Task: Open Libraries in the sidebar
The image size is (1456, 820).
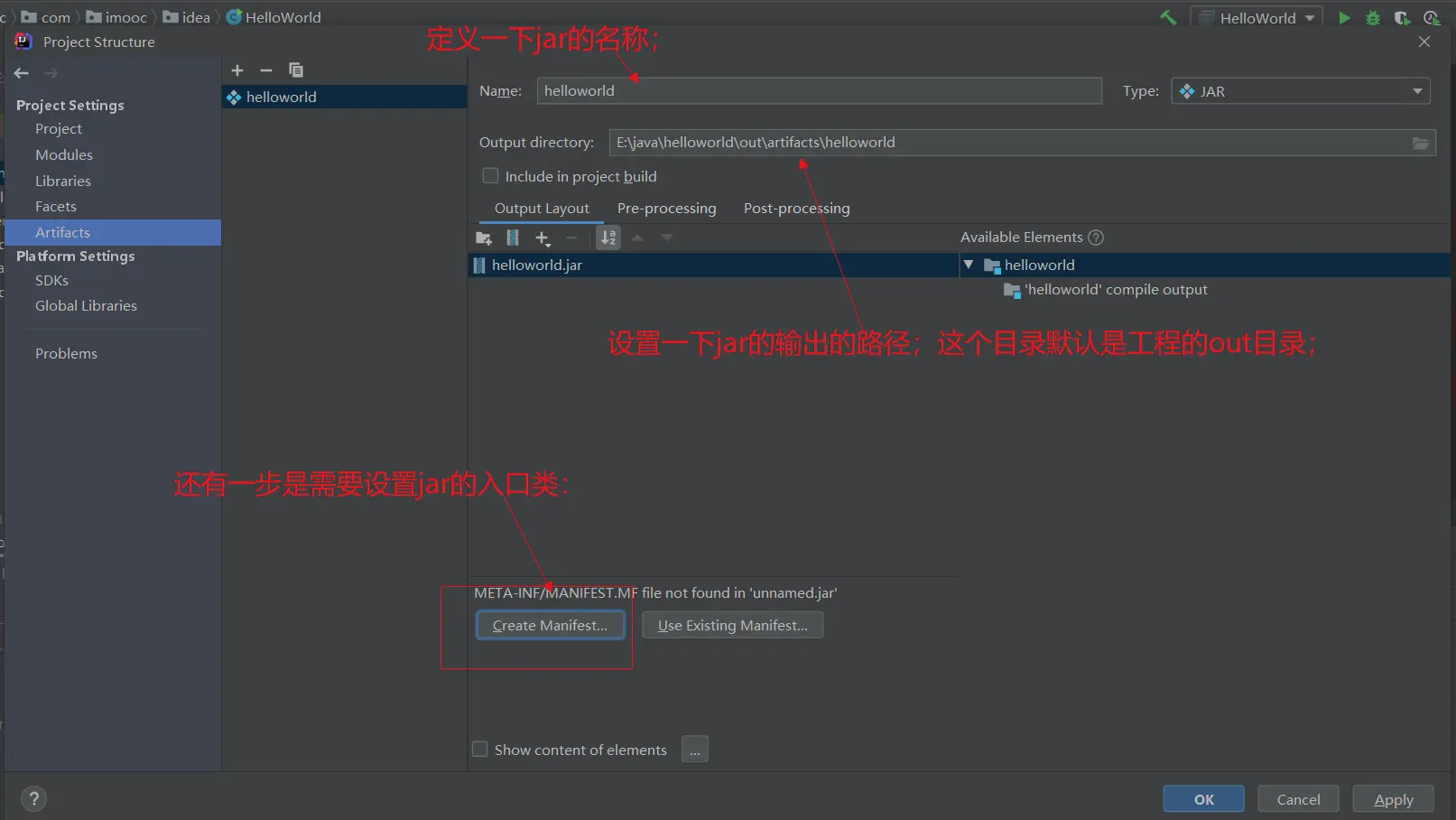Action: click(x=63, y=182)
